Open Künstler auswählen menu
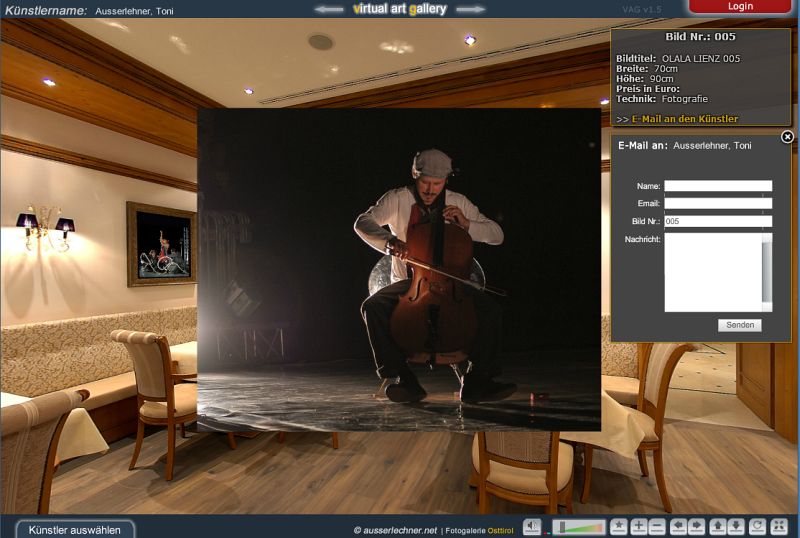Viewport: 800px width, 538px height. tap(75, 529)
